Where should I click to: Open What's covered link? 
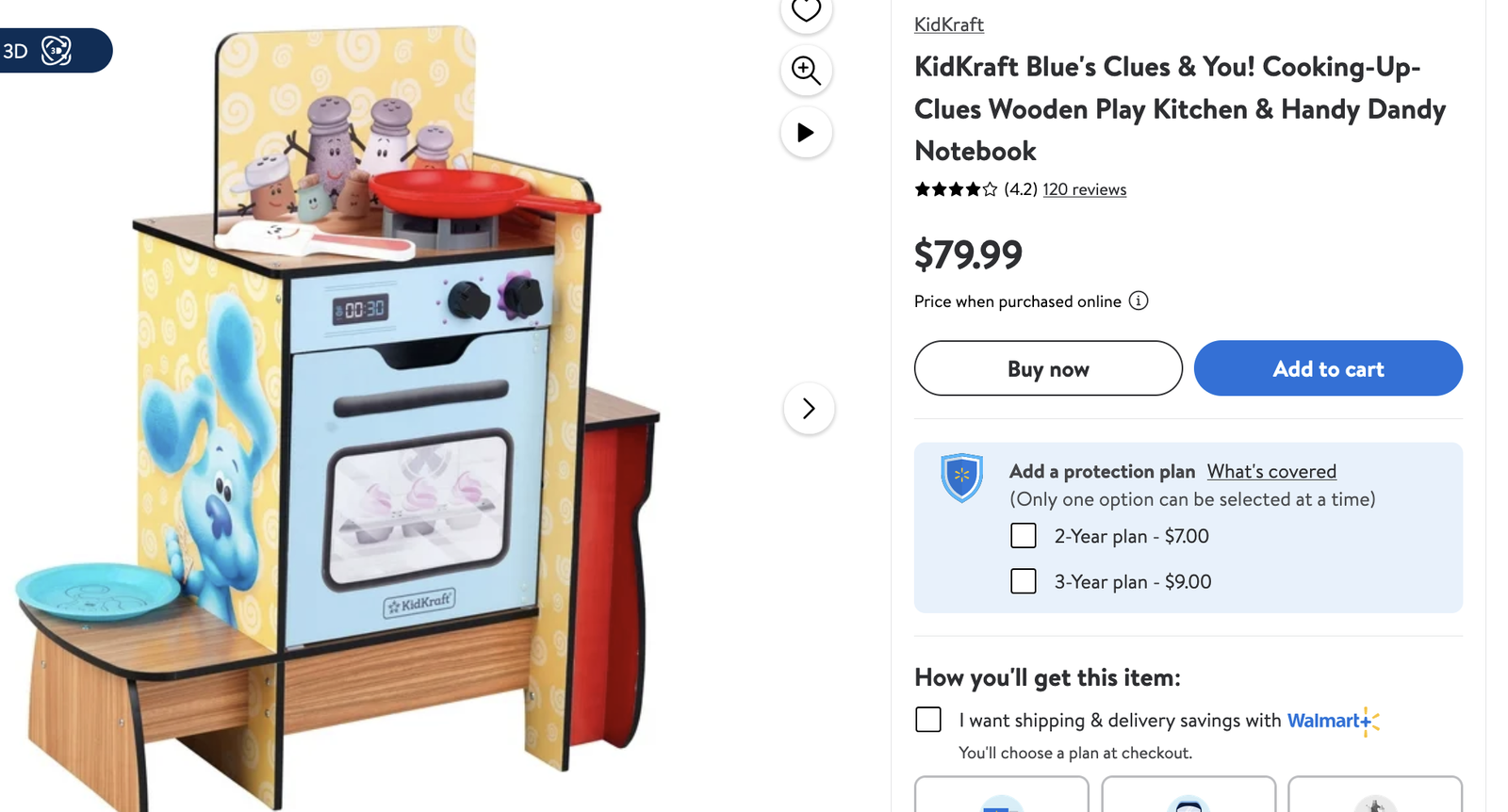coord(1271,471)
